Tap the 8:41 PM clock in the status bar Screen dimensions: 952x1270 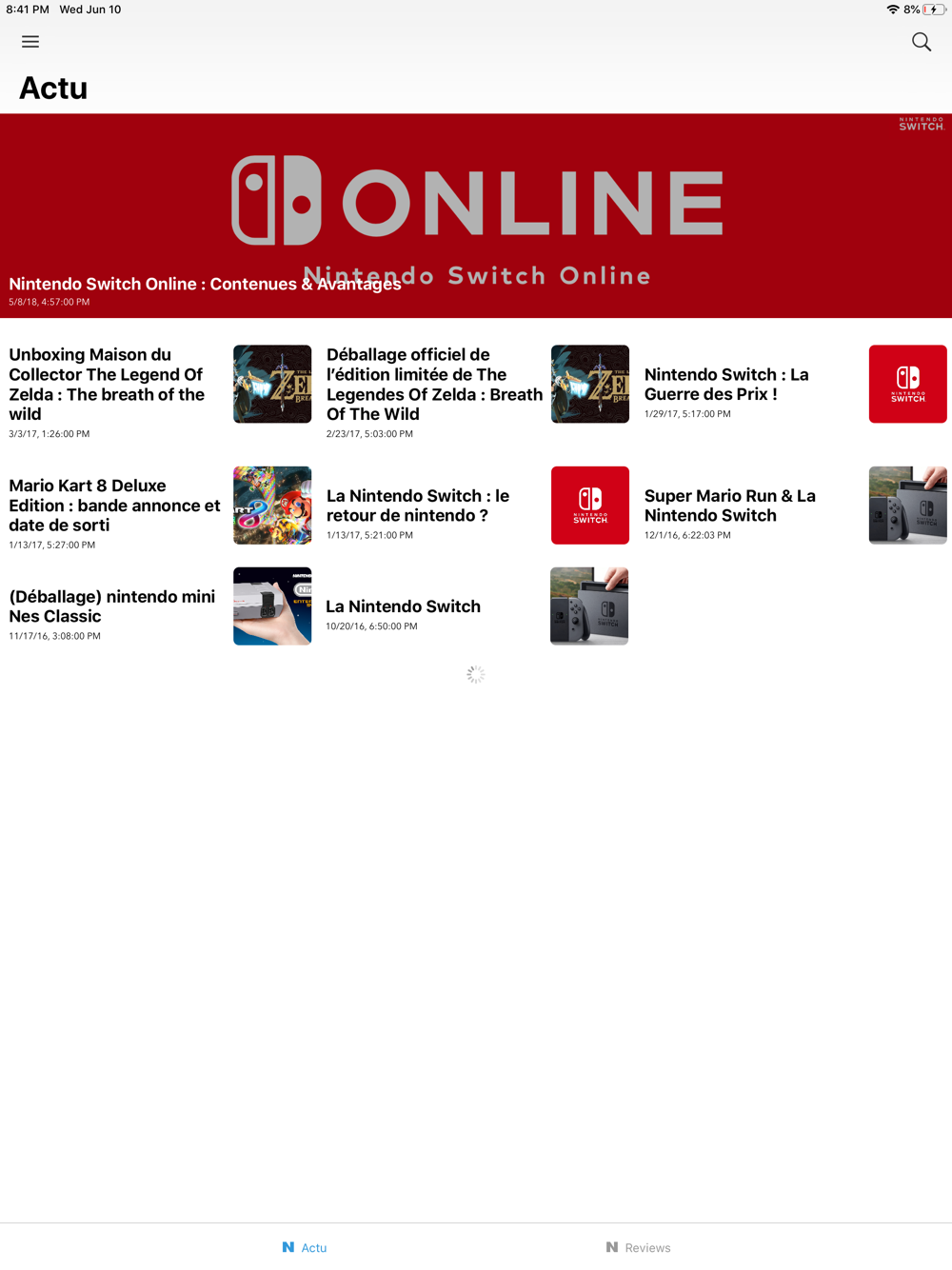click(28, 10)
